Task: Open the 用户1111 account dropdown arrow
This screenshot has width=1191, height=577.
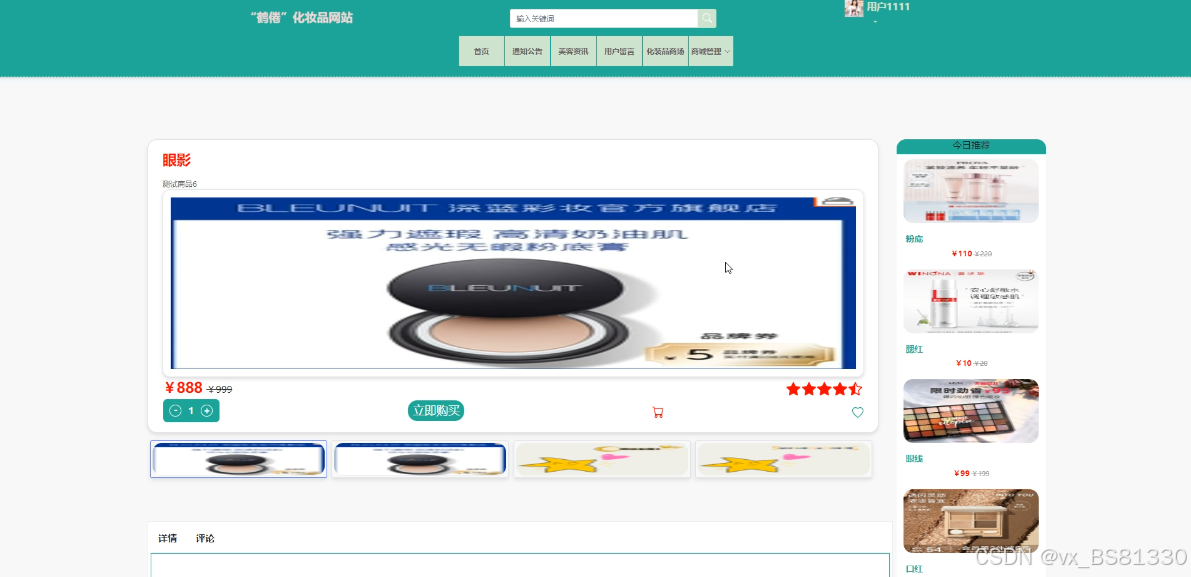Action: coord(875,22)
